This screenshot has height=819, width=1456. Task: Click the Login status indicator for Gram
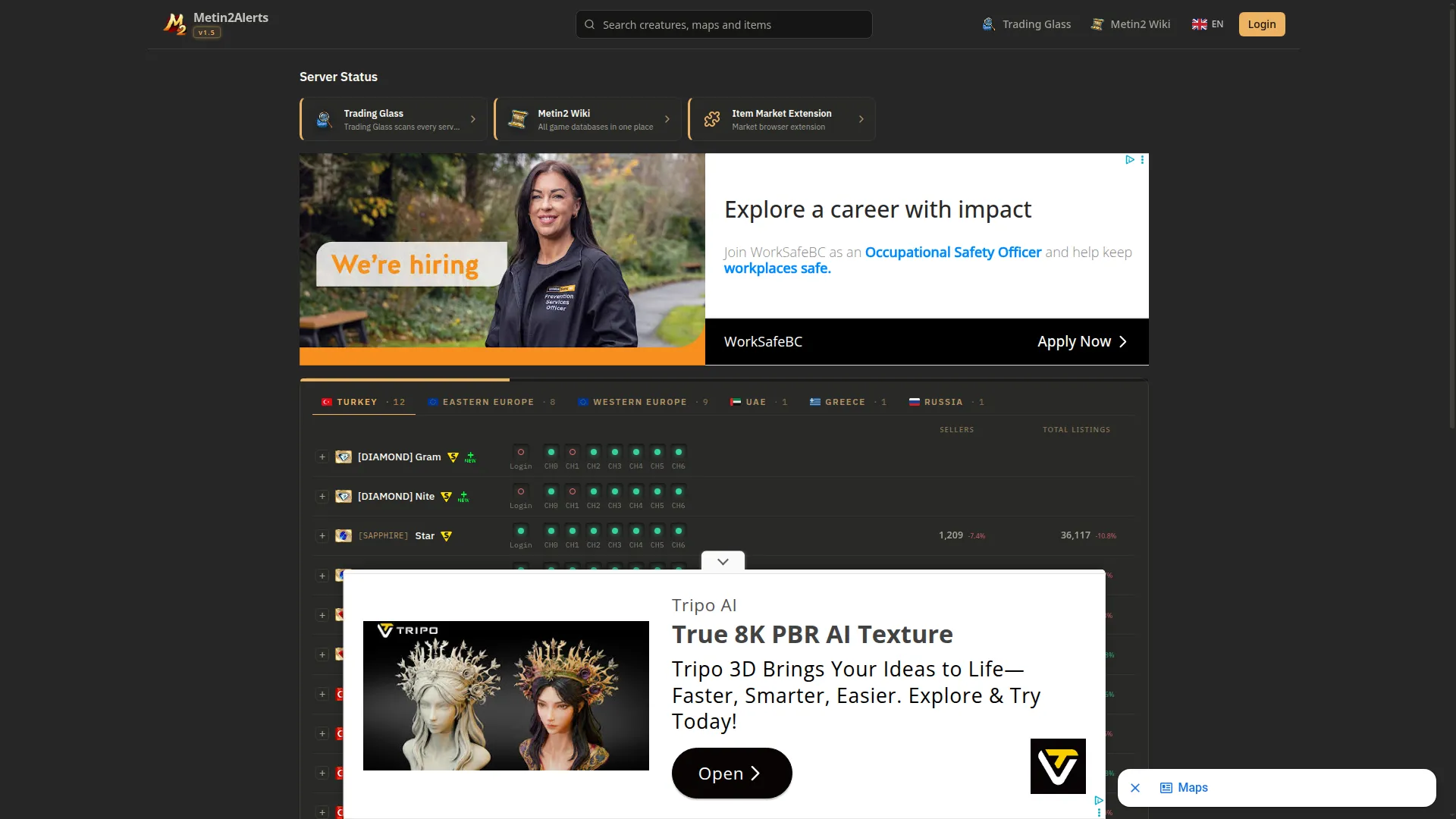(x=521, y=452)
